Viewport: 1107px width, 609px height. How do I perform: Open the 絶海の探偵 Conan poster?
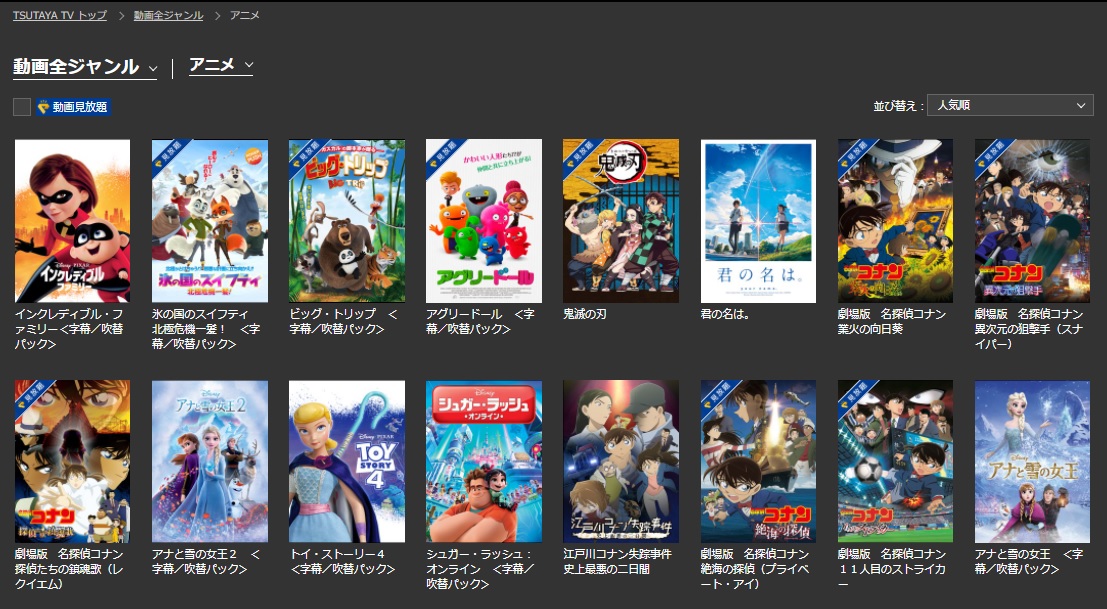[x=758, y=462]
